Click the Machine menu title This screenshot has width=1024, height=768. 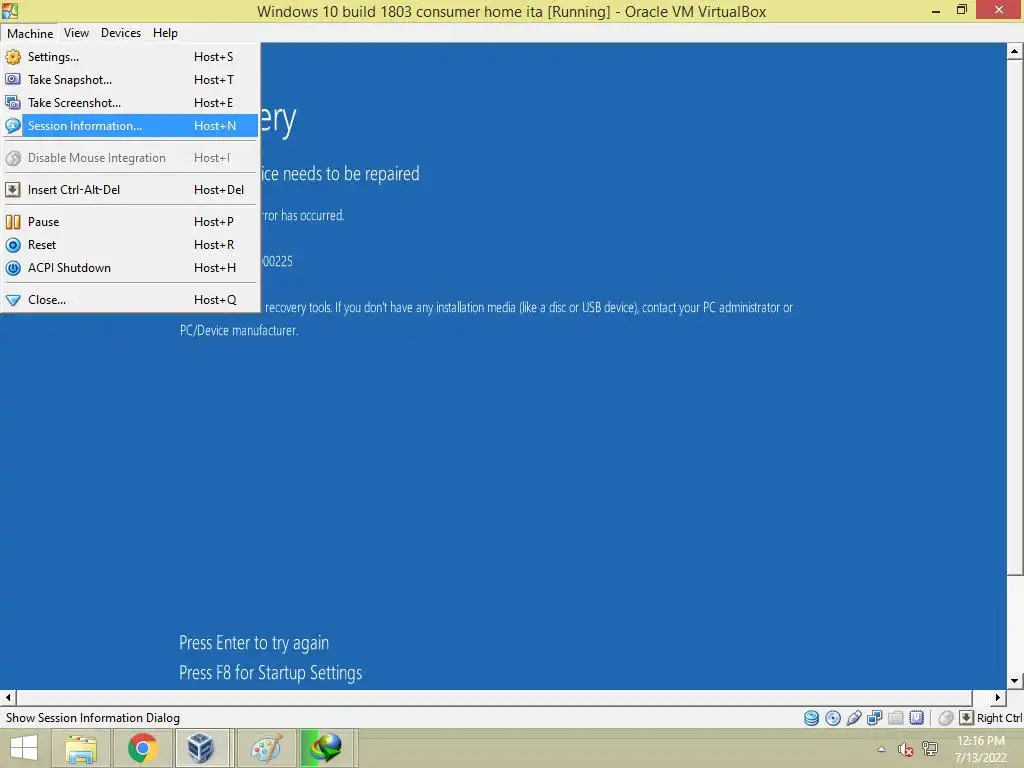[30, 33]
